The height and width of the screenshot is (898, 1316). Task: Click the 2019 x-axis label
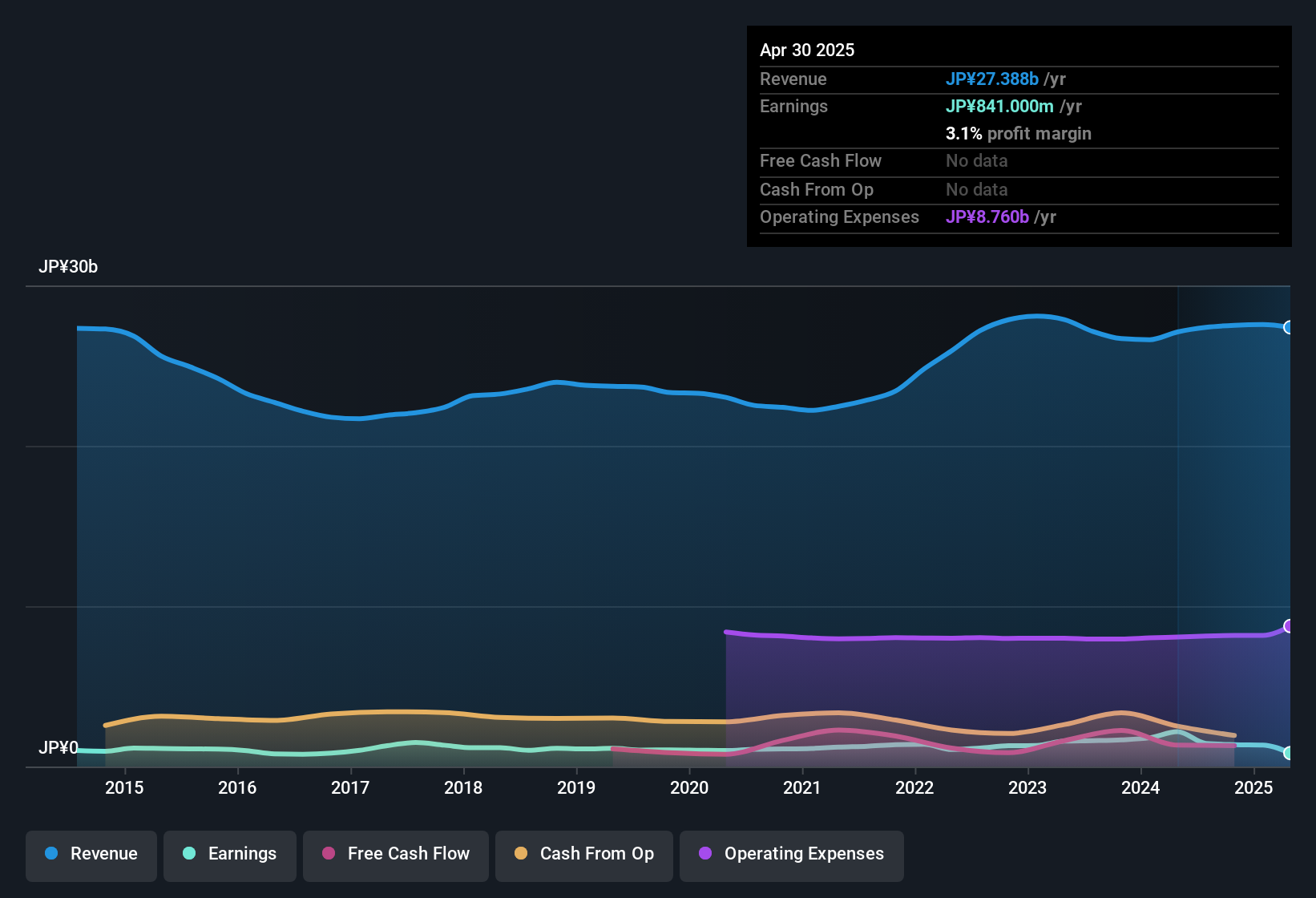576,788
